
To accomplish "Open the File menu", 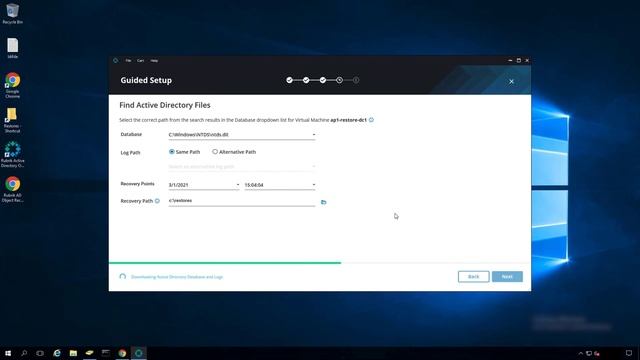I will (x=128, y=60).
